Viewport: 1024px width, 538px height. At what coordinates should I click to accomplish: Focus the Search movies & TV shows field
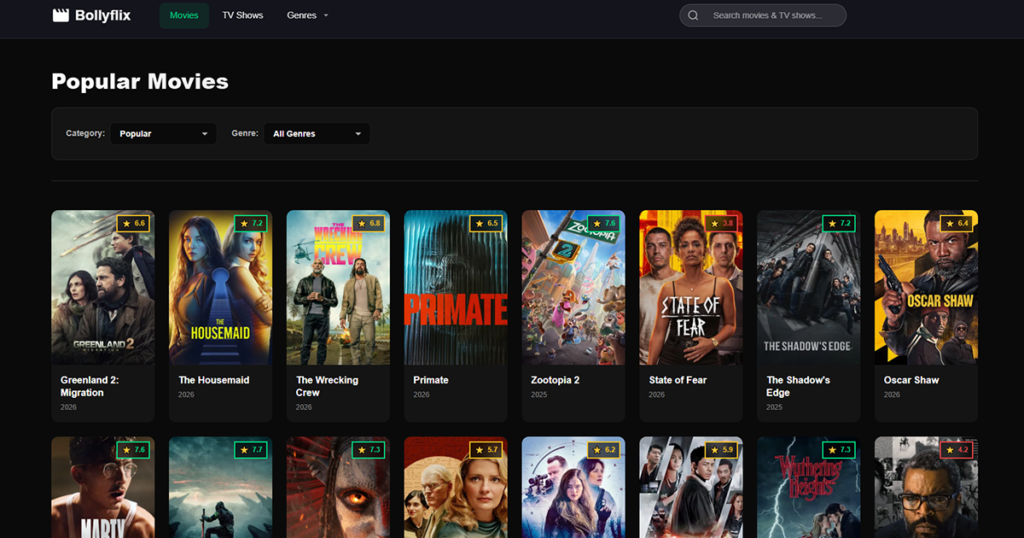click(763, 16)
